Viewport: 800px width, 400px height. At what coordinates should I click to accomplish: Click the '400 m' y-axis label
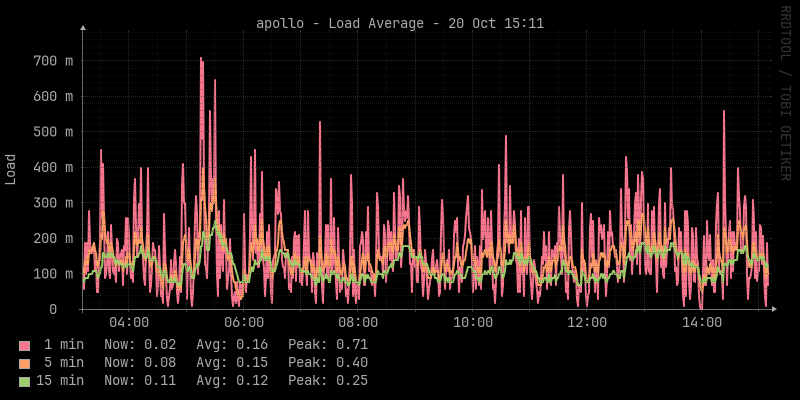[54, 168]
